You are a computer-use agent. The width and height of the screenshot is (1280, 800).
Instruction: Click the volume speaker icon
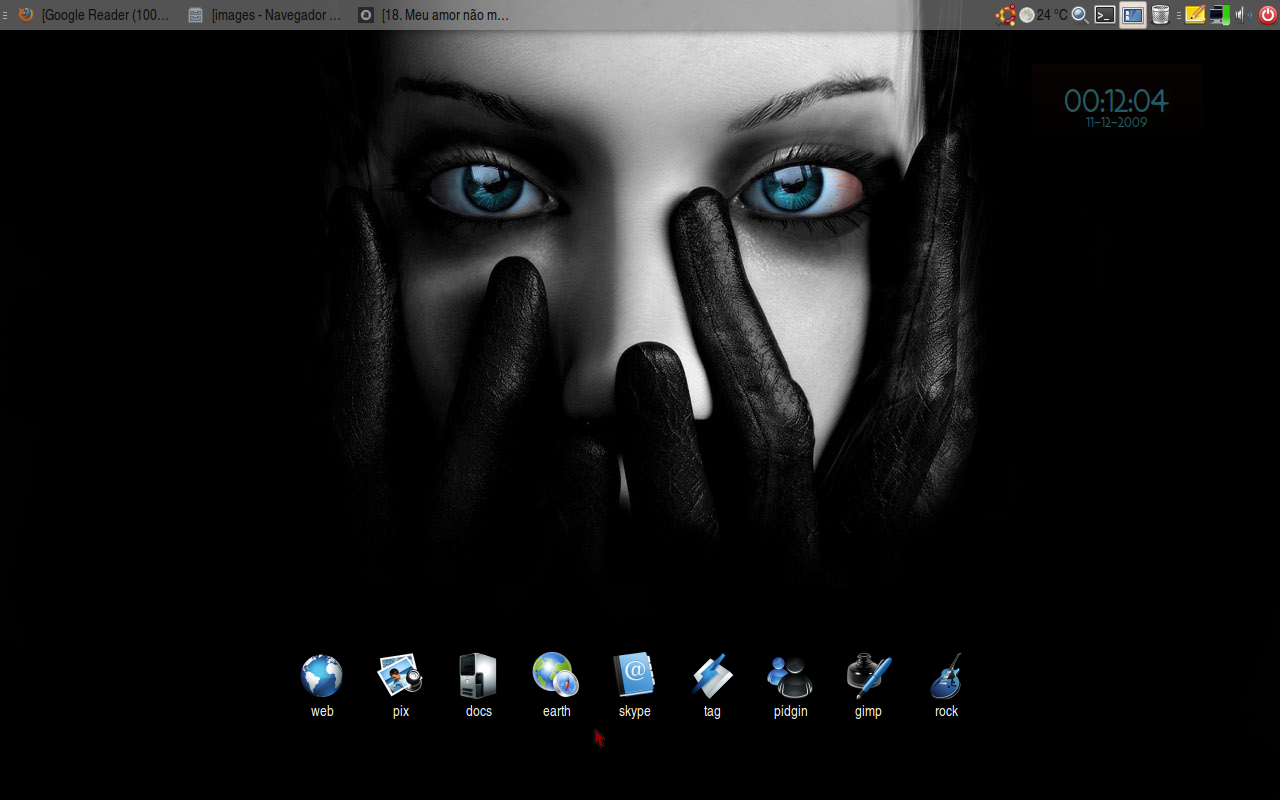point(1243,15)
